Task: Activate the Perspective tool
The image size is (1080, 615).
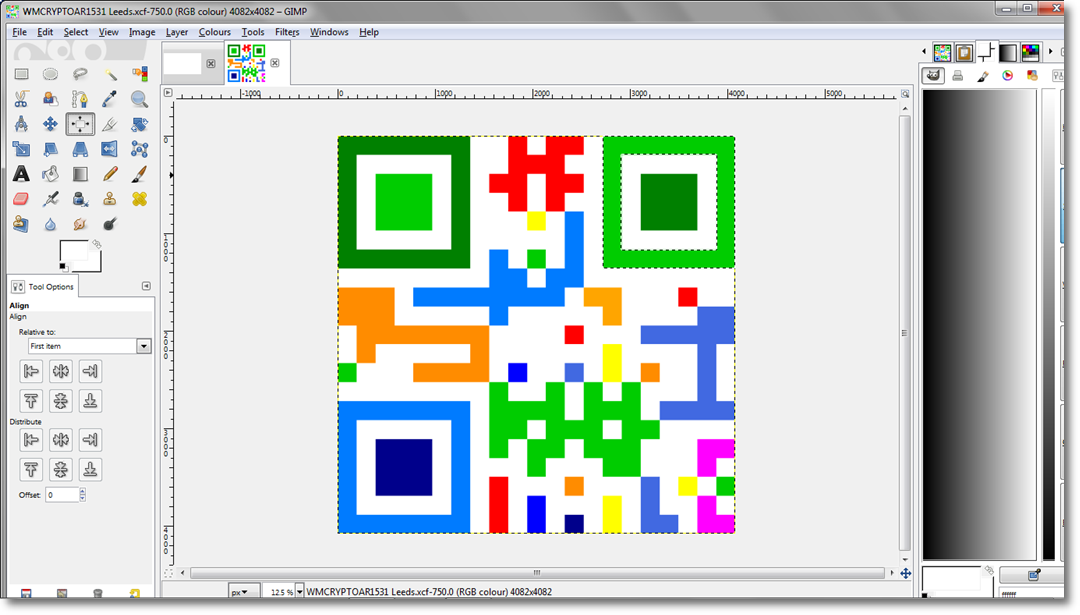Action: point(80,149)
